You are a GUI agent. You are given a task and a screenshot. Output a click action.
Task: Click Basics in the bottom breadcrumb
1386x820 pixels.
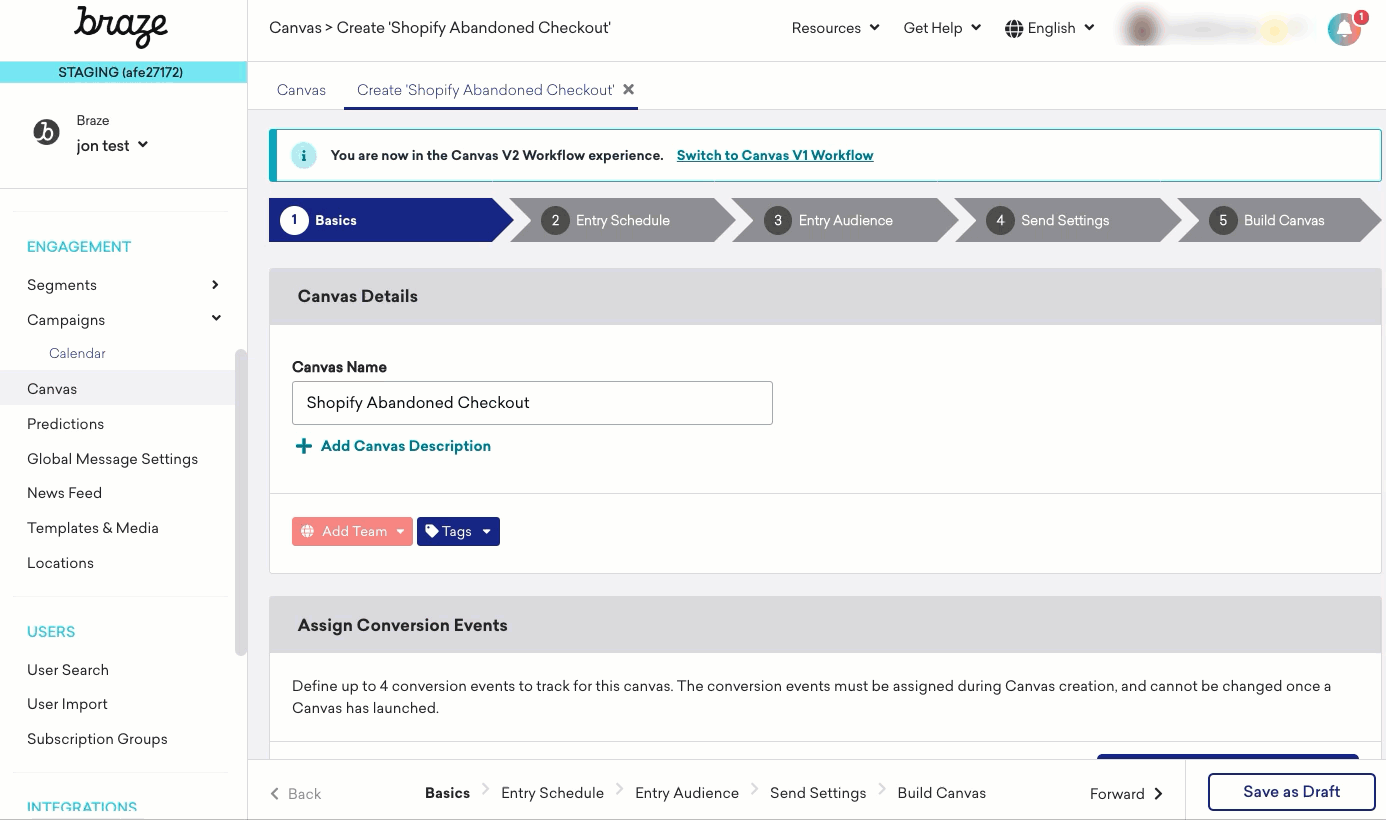pyautogui.click(x=447, y=793)
